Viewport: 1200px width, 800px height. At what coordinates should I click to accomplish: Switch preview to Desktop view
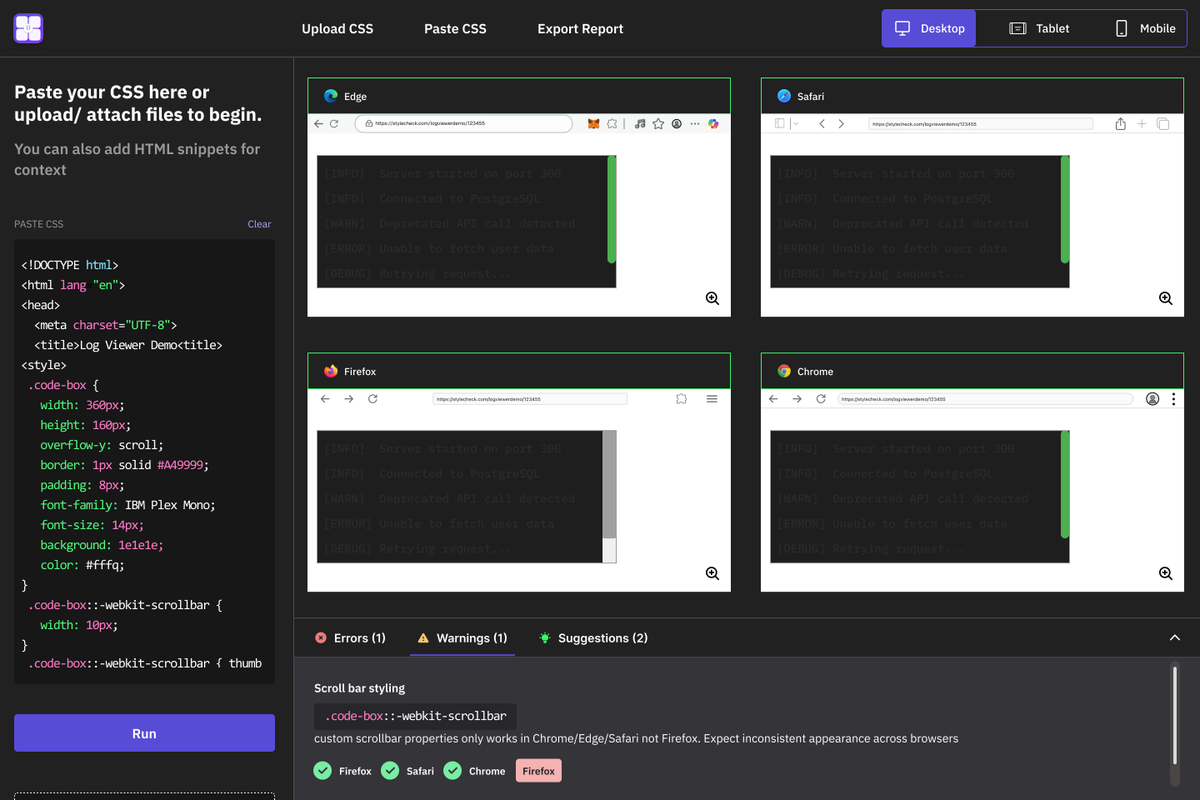click(929, 28)
